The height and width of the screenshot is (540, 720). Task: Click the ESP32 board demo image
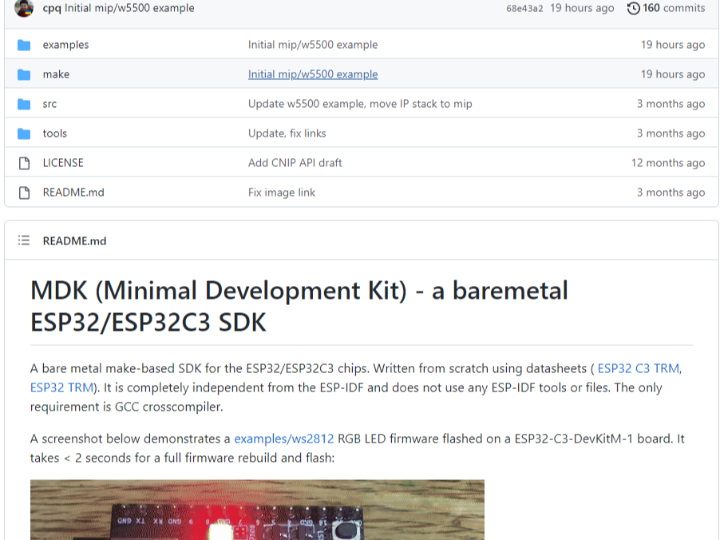point(257,510)
